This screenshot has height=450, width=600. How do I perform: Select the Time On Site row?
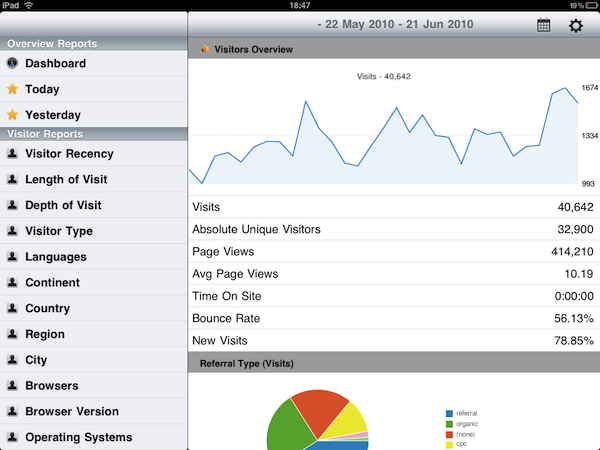394,296
